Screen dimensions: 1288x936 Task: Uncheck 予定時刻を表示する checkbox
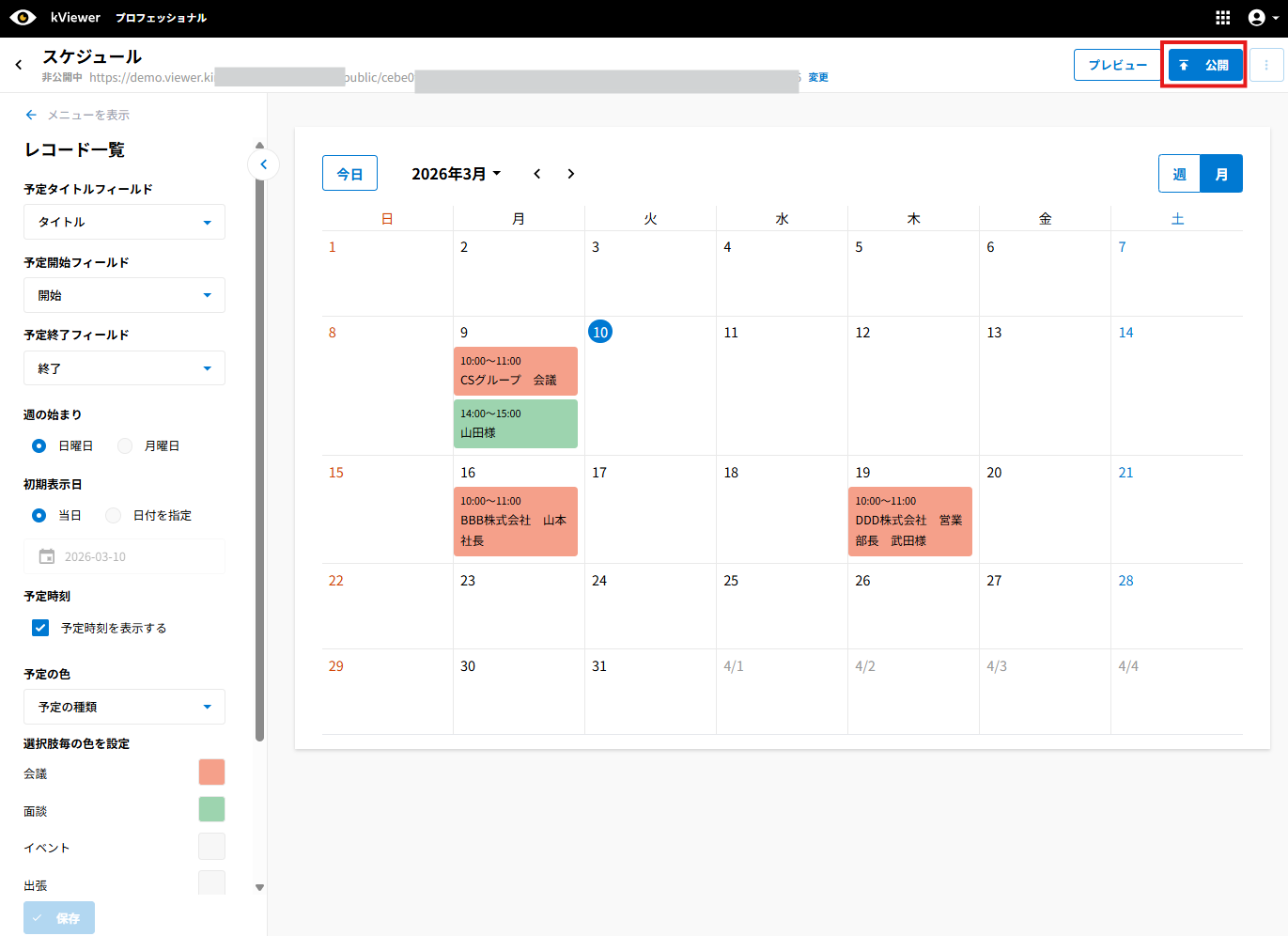pyautogui.click(x=40, y=628)
